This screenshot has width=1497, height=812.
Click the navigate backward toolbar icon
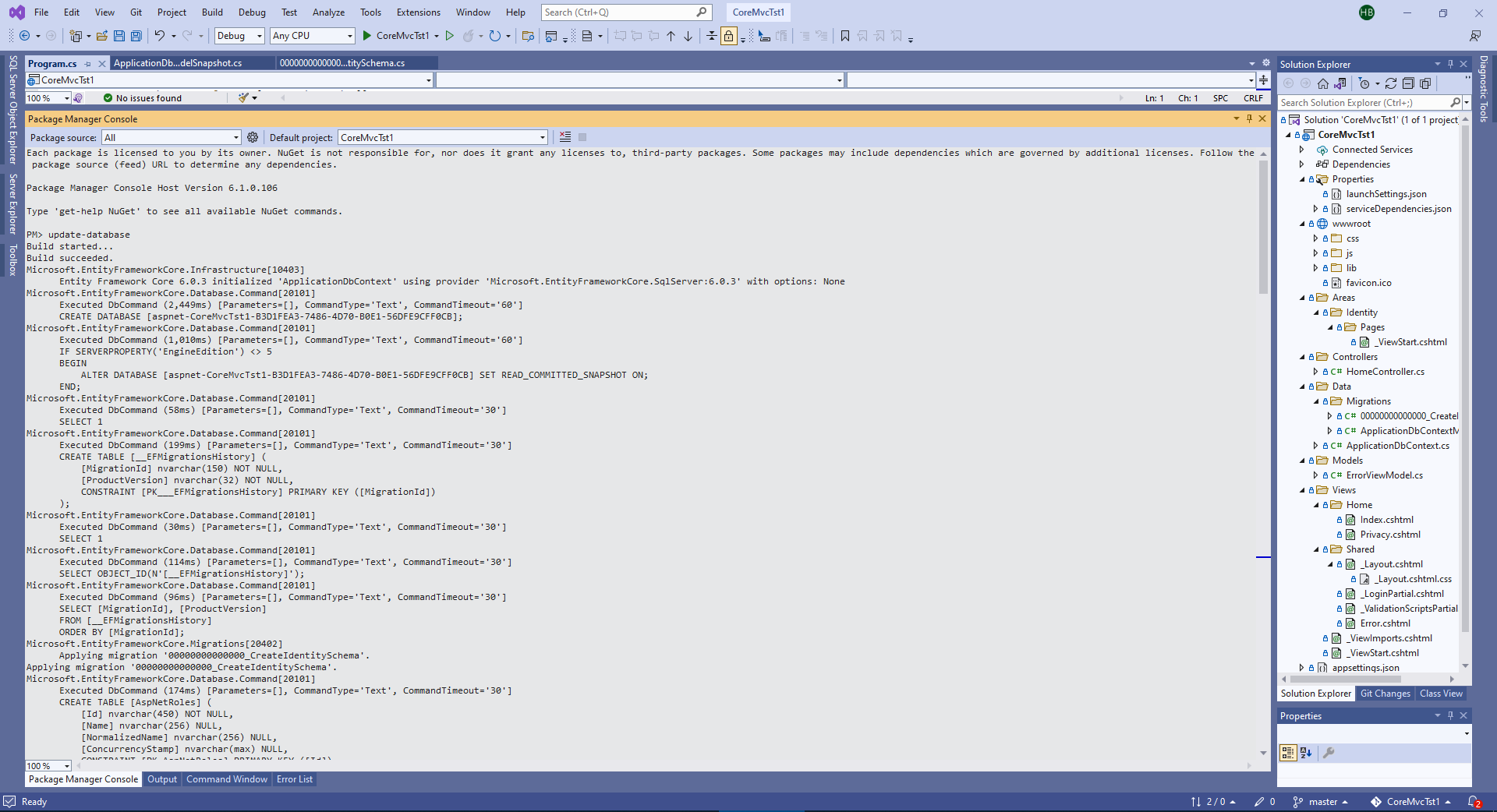tap(25, 36)
